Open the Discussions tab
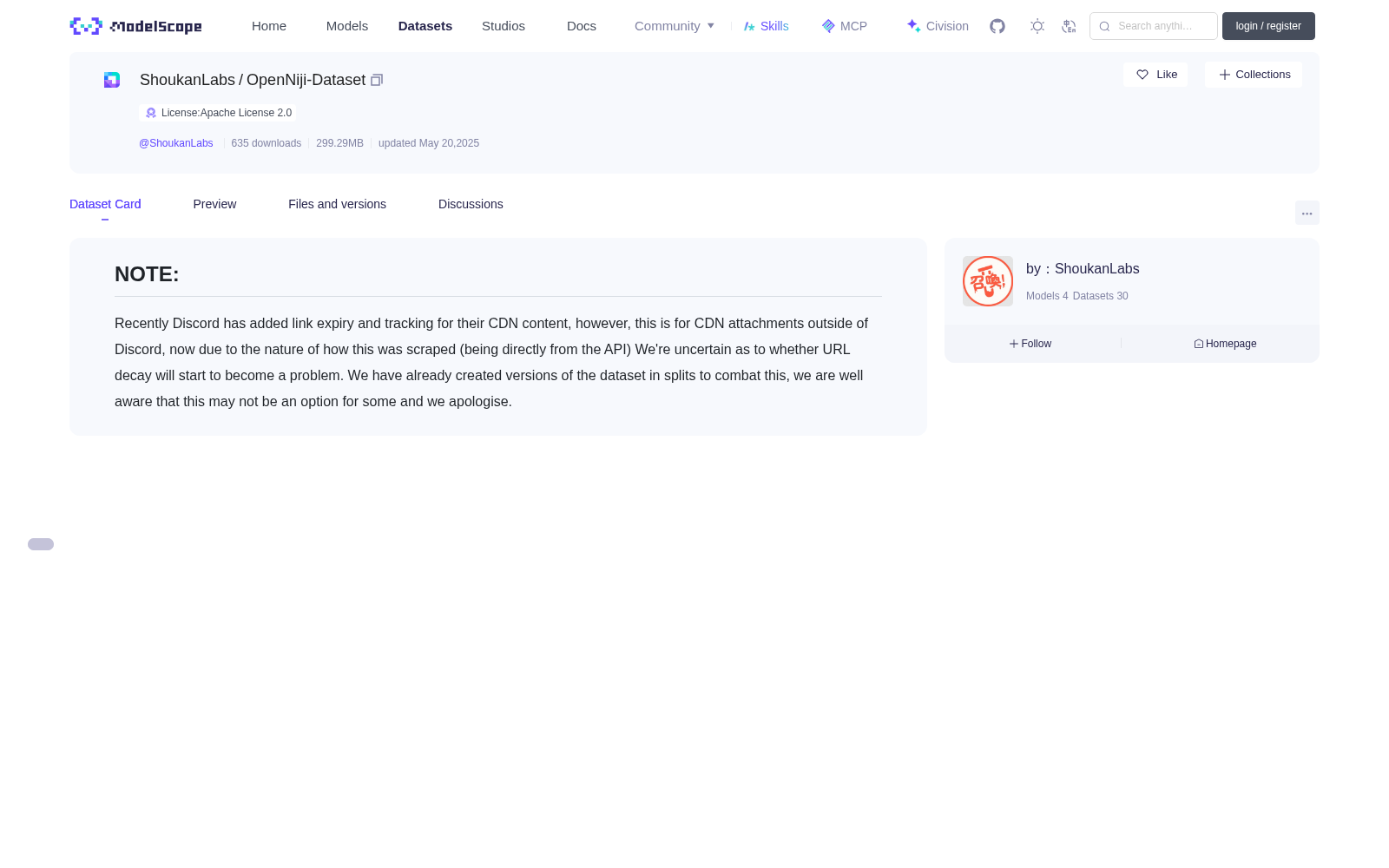Image resolution: width=1389 pixels, height=868 pixels. [x=471, y=204]
